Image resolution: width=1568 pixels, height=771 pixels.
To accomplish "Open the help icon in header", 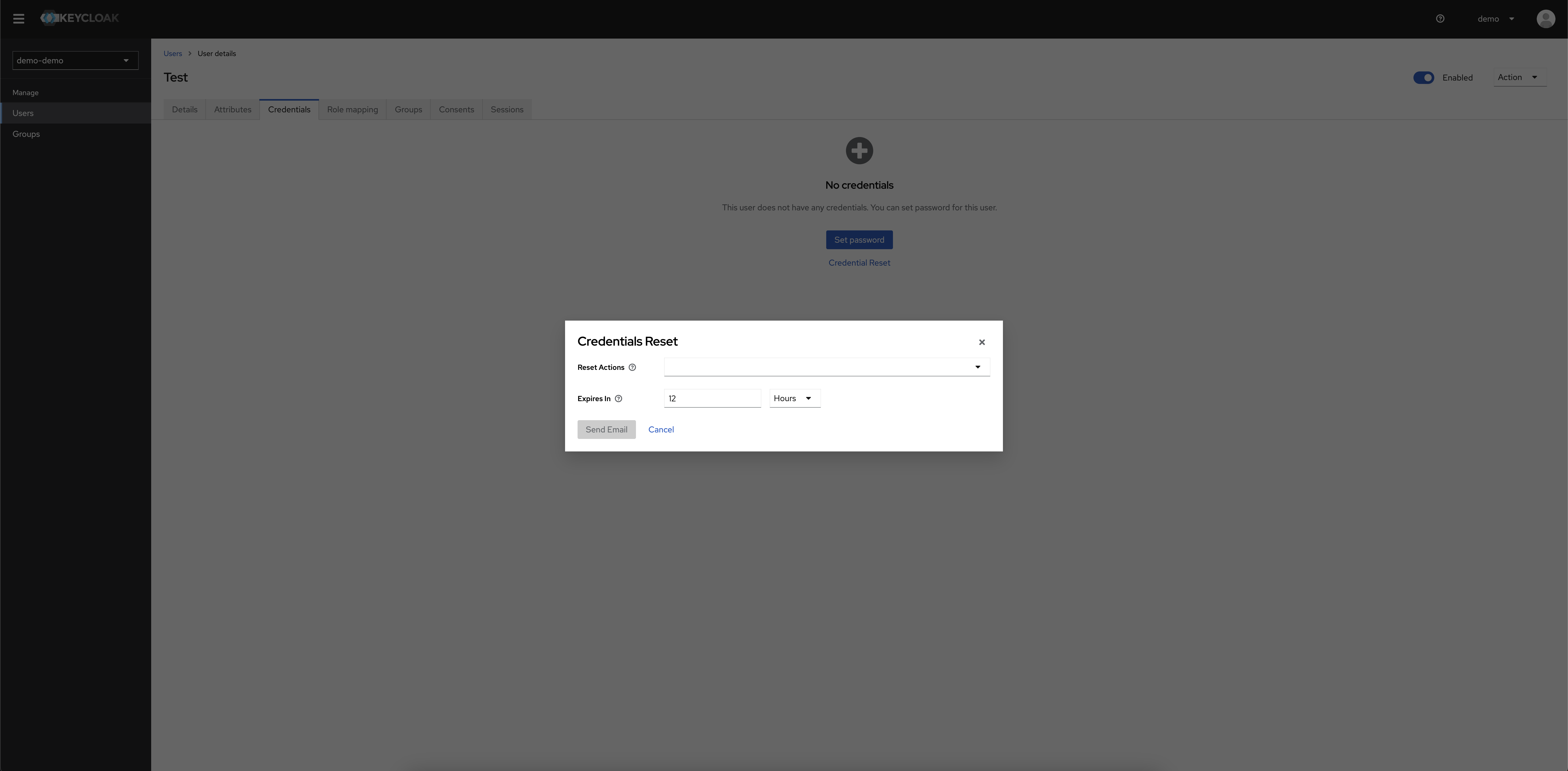I will point(1440,19).
